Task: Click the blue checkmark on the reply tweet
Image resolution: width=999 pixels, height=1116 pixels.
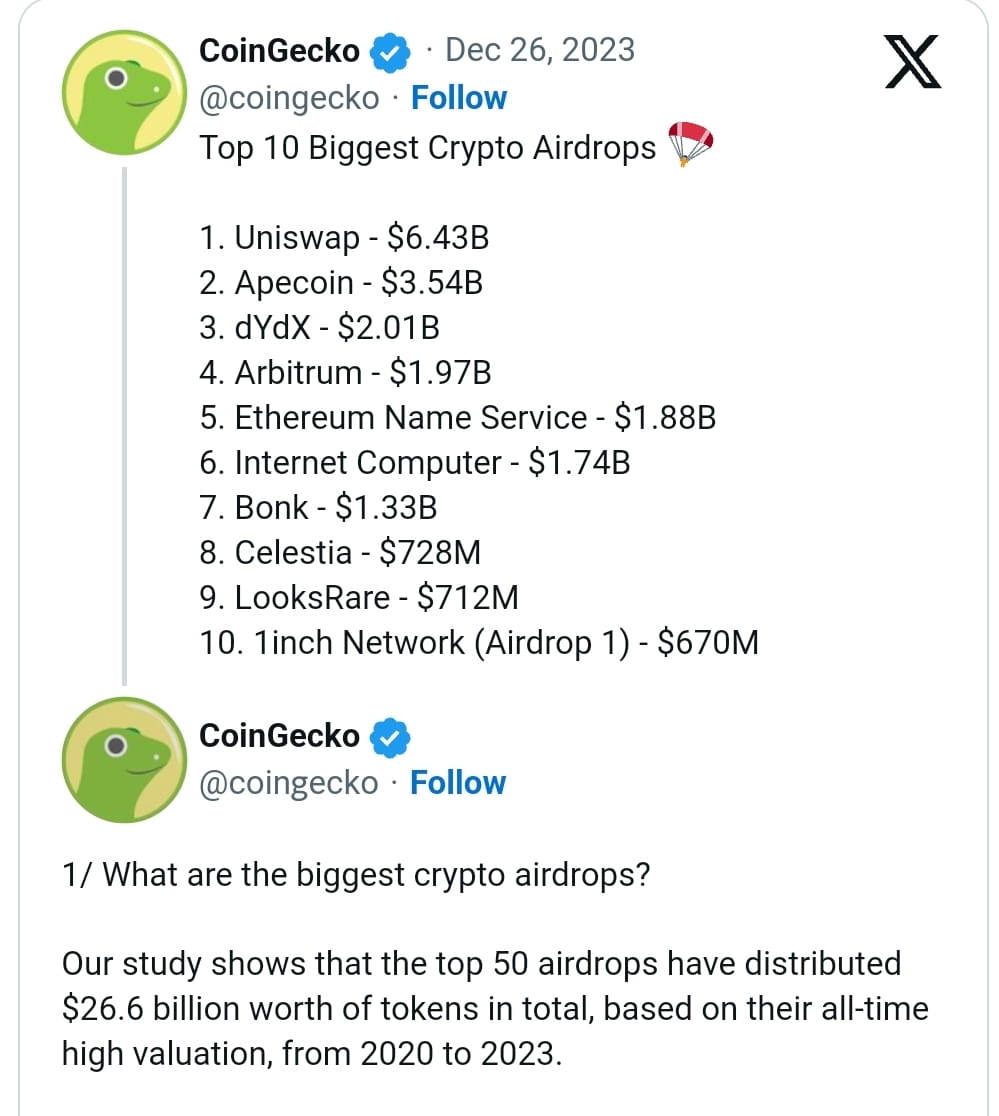Action: (391, 735)
